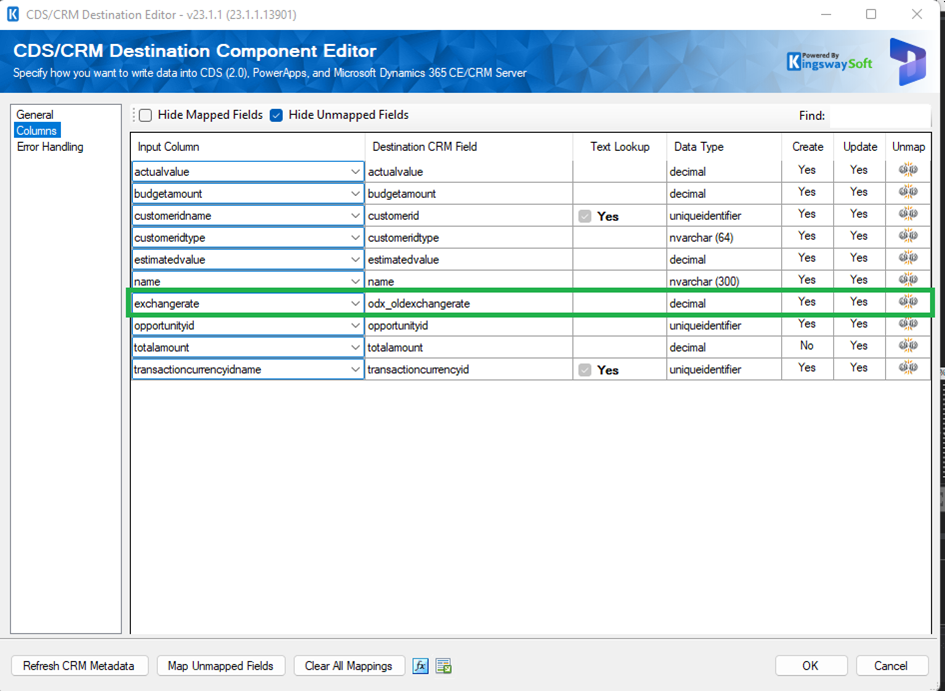Image resolution: width=945 pixels, height=691 pixels.
Task: Toggle Hide Mapped Fields checkbox
Action: pos(145,115)
